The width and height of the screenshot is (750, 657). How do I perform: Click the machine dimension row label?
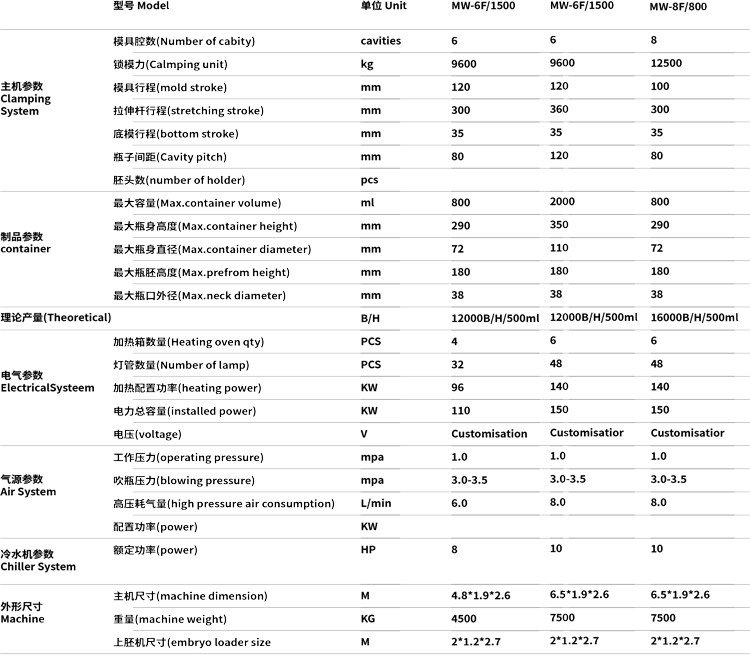[190, 596]
